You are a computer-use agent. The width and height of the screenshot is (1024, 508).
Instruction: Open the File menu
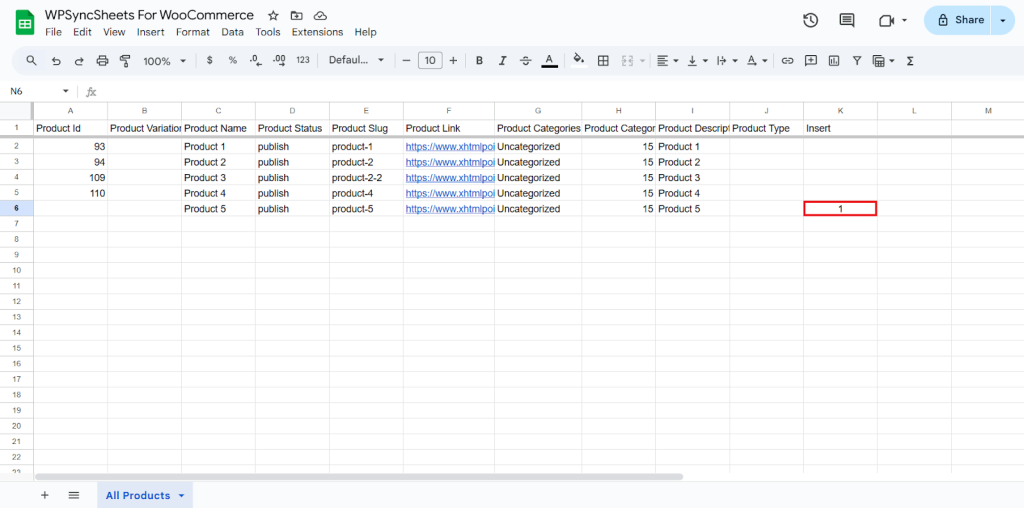[54, 32]
